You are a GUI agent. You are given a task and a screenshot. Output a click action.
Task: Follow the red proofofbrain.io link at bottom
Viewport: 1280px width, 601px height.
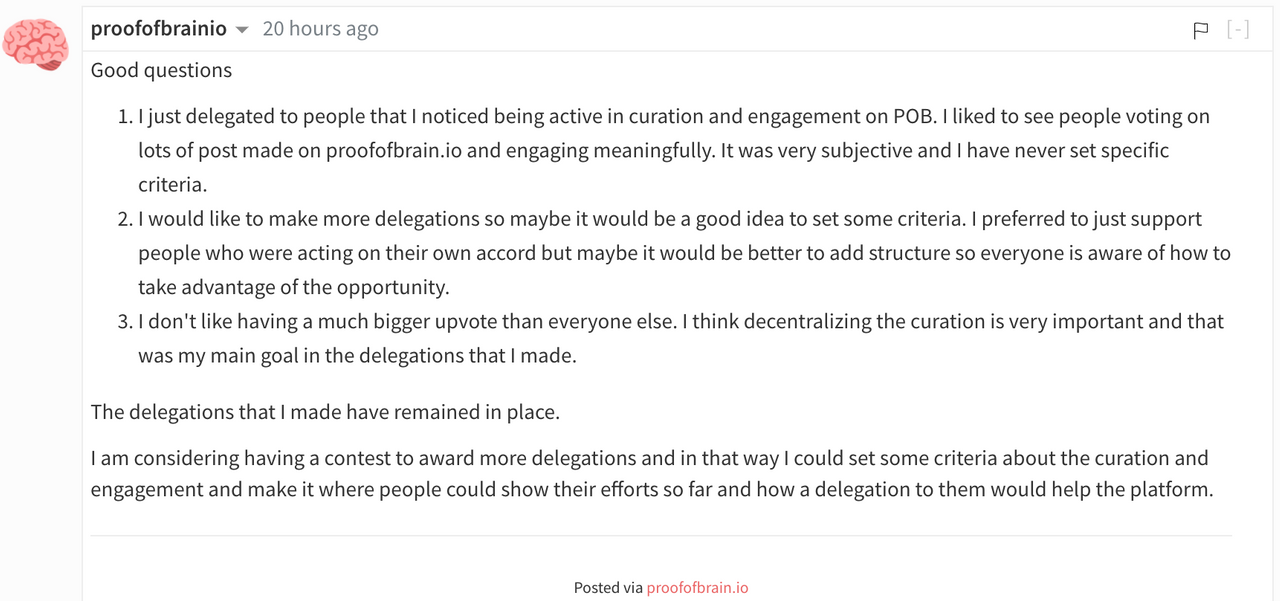click(697, 588)
